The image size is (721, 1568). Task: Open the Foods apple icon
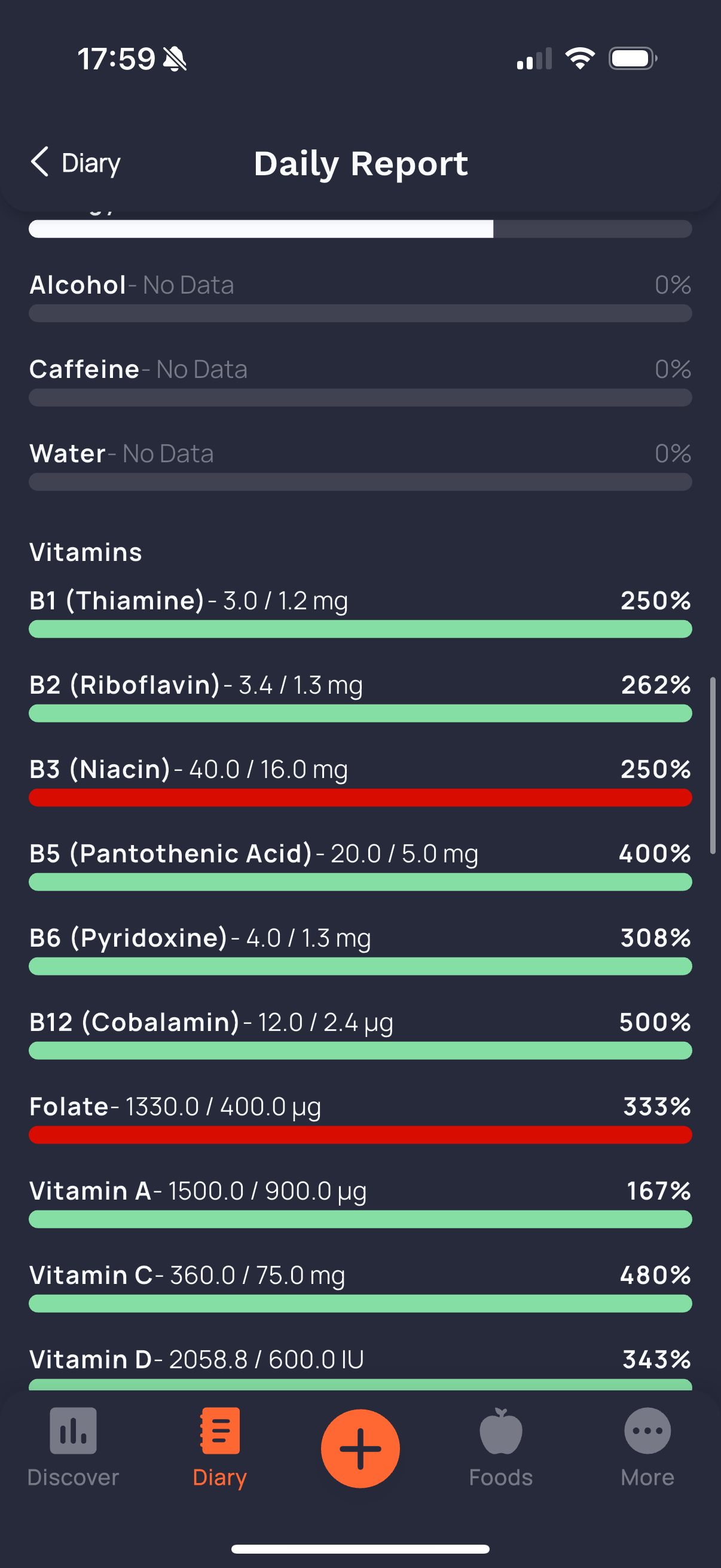click(501, 1430)
